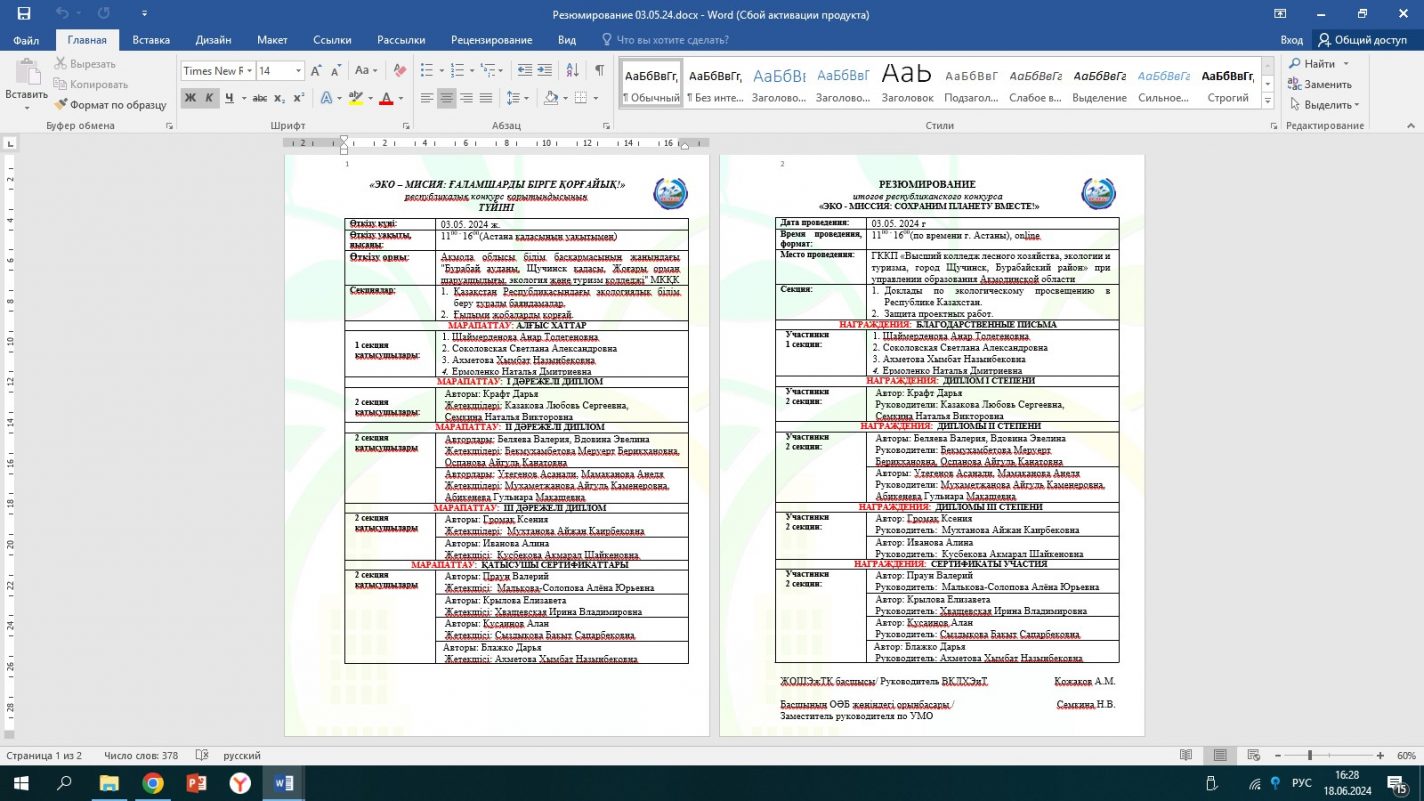Apply justify text alignment

pos(486,98)
